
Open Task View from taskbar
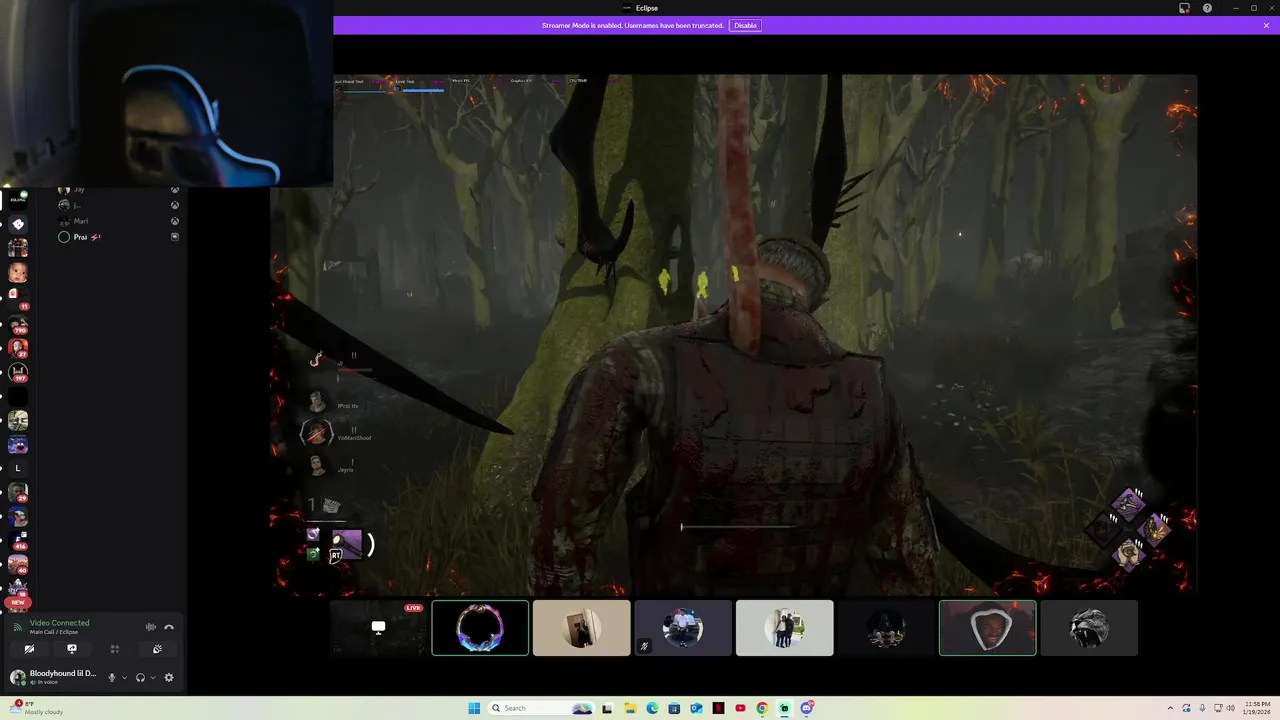point(607,708)
